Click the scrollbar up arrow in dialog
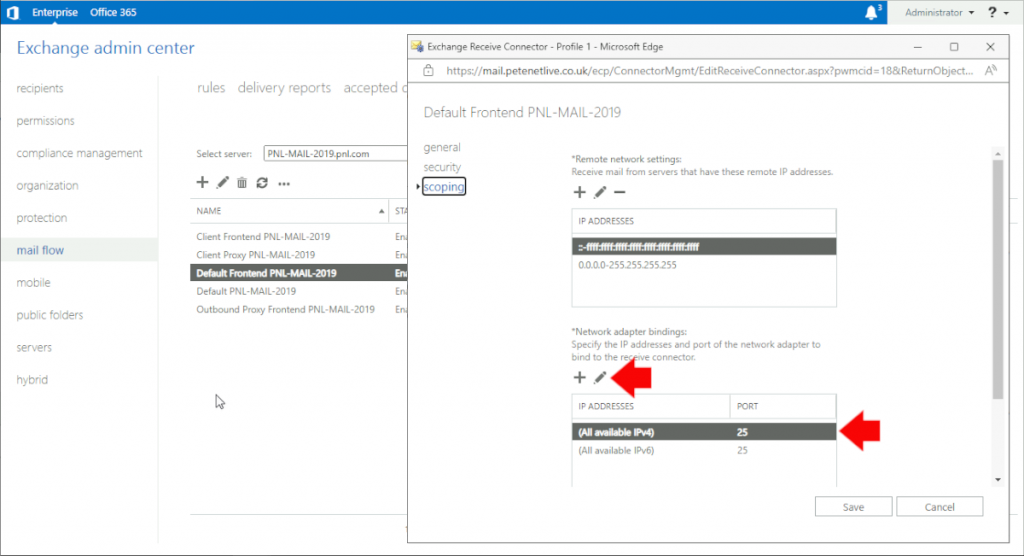Viewport: 1024px width, 556px height. [x=997, y=154]
